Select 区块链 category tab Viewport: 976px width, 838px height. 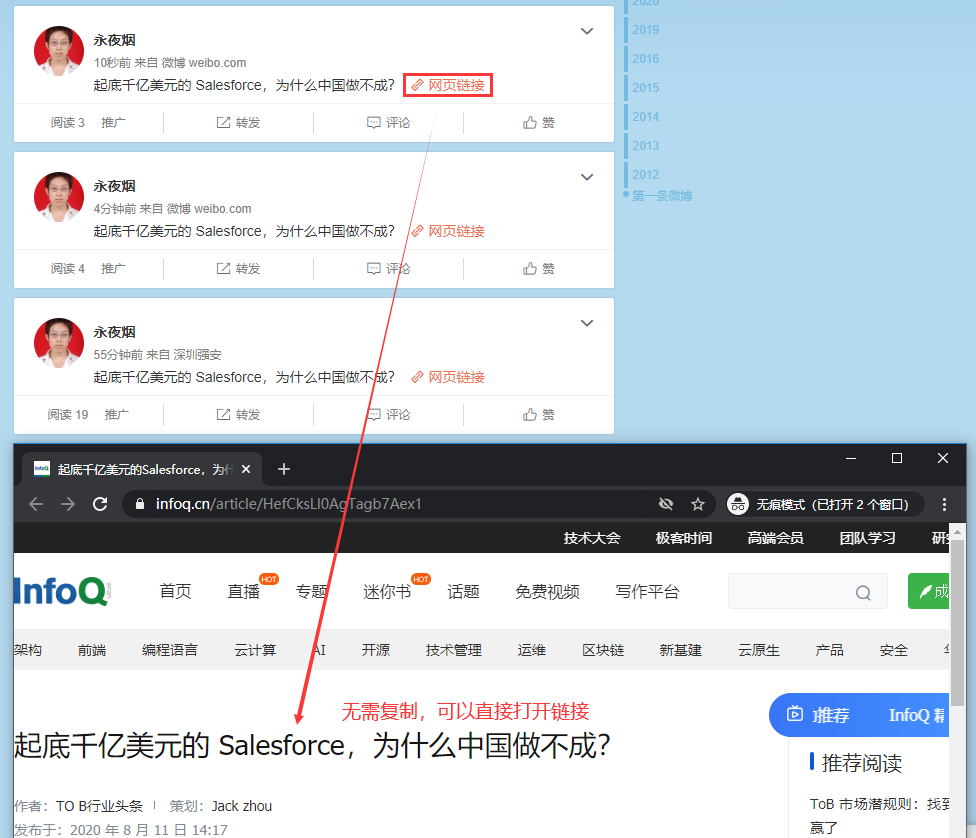click(603, 650)
